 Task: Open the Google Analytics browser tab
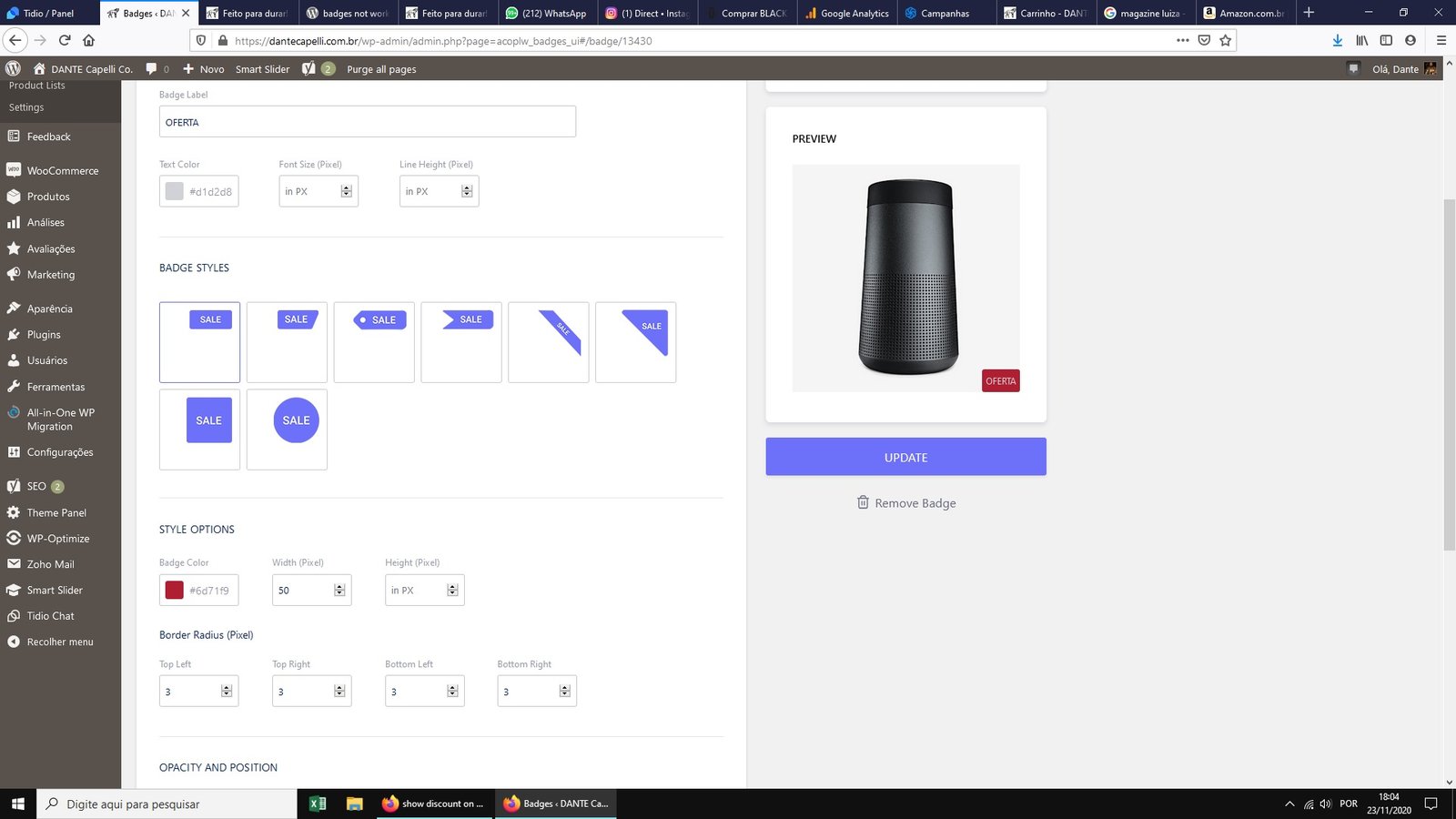coord(847,13)
